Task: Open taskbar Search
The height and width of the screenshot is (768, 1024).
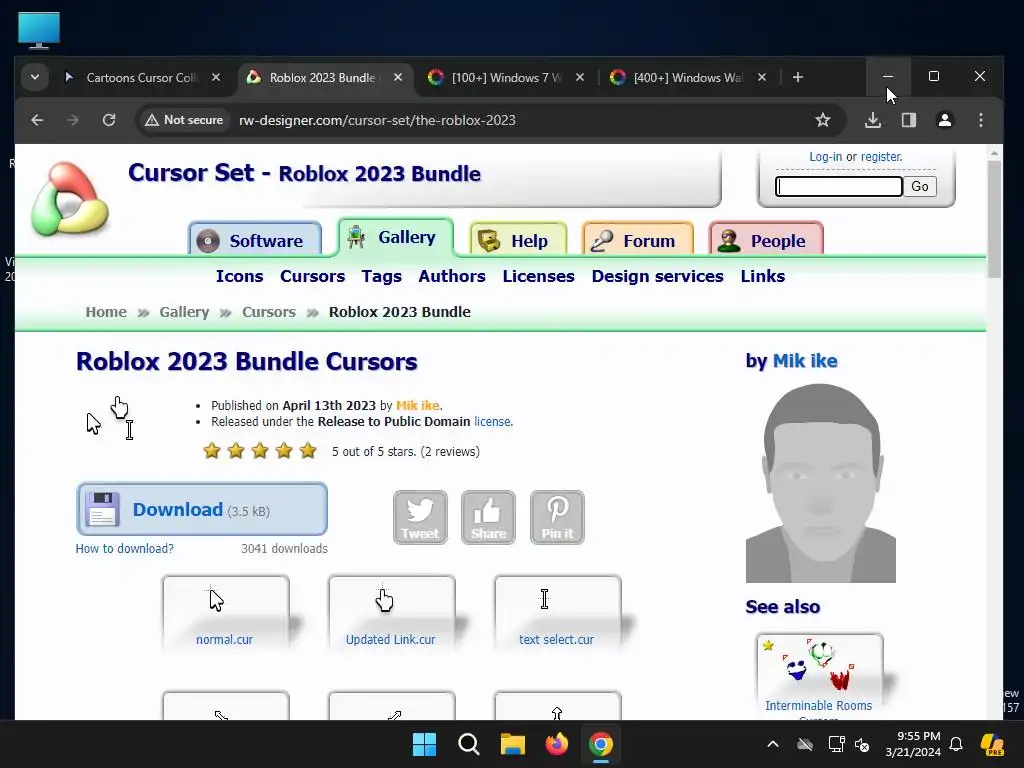Action: (x=468, y=744)
